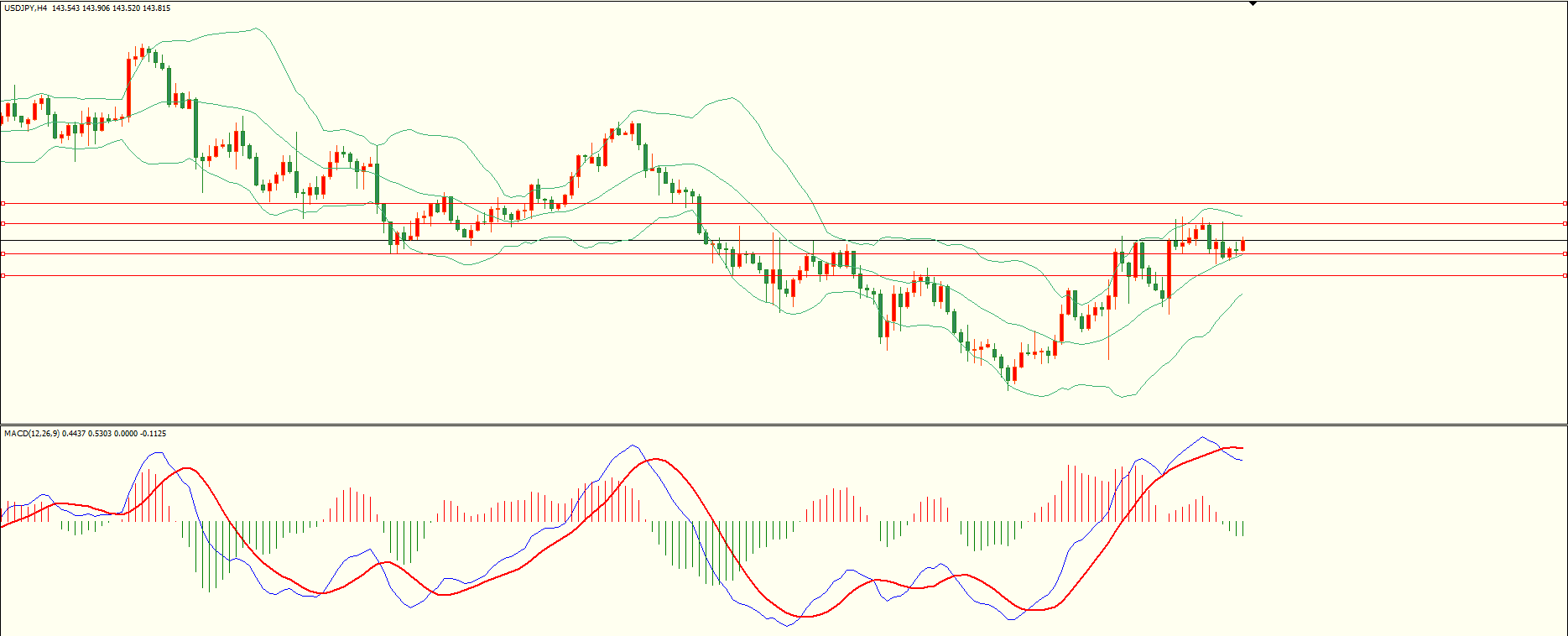This screenshot has width=1568, height=636.
Task: Select the red horizontal line just below the black price line
Action: (784, 253)
